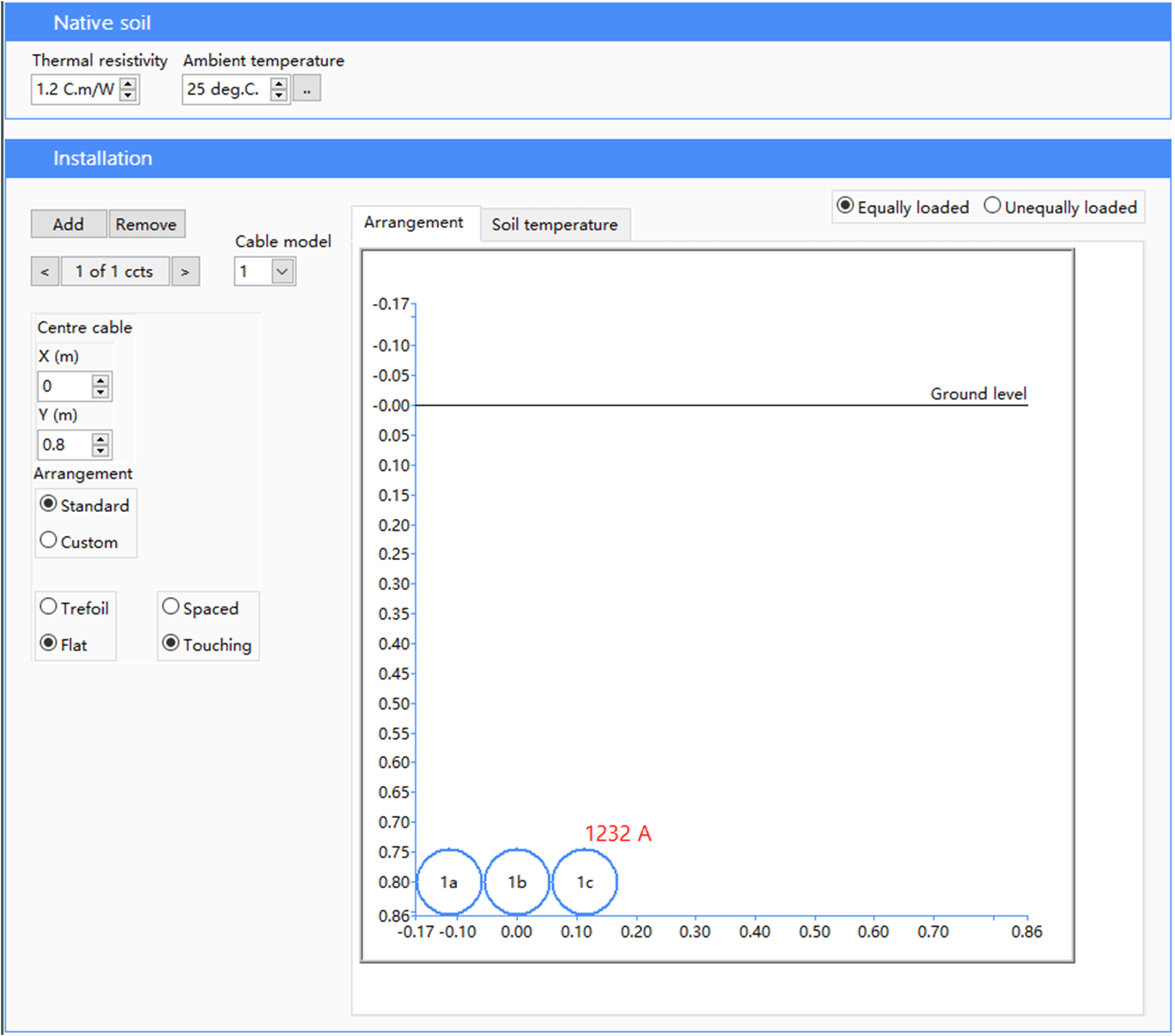
Task: Select Custom arrangement radio button
Action: point(49,540)
